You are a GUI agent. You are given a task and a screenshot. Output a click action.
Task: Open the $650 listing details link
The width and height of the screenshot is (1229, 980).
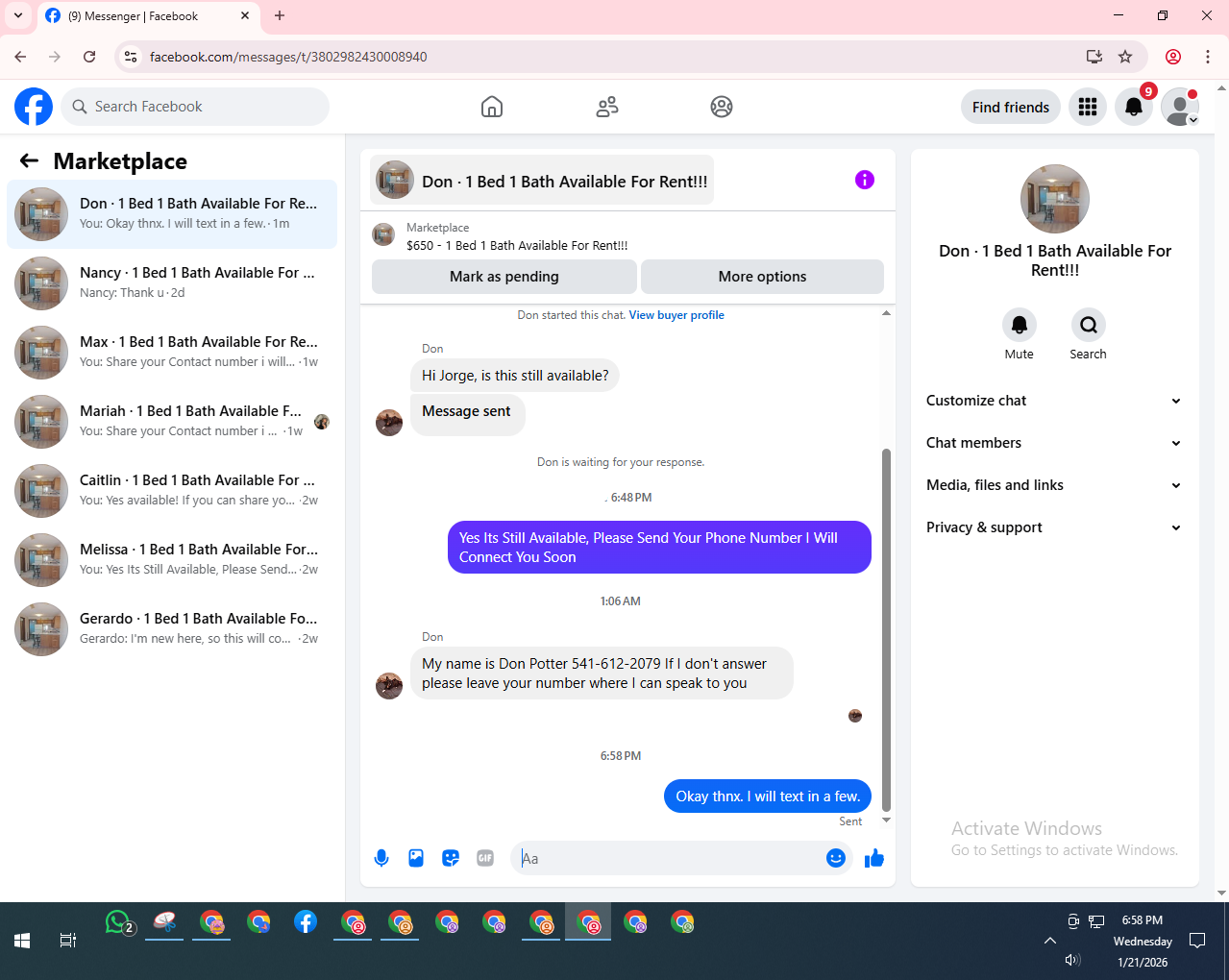pyautogui.click(x=517, y=245)
